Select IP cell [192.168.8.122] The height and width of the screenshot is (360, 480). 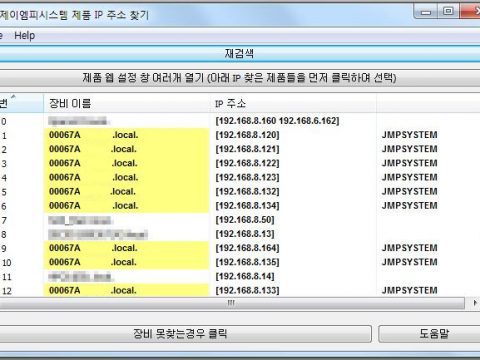click(x=247, y=163)
